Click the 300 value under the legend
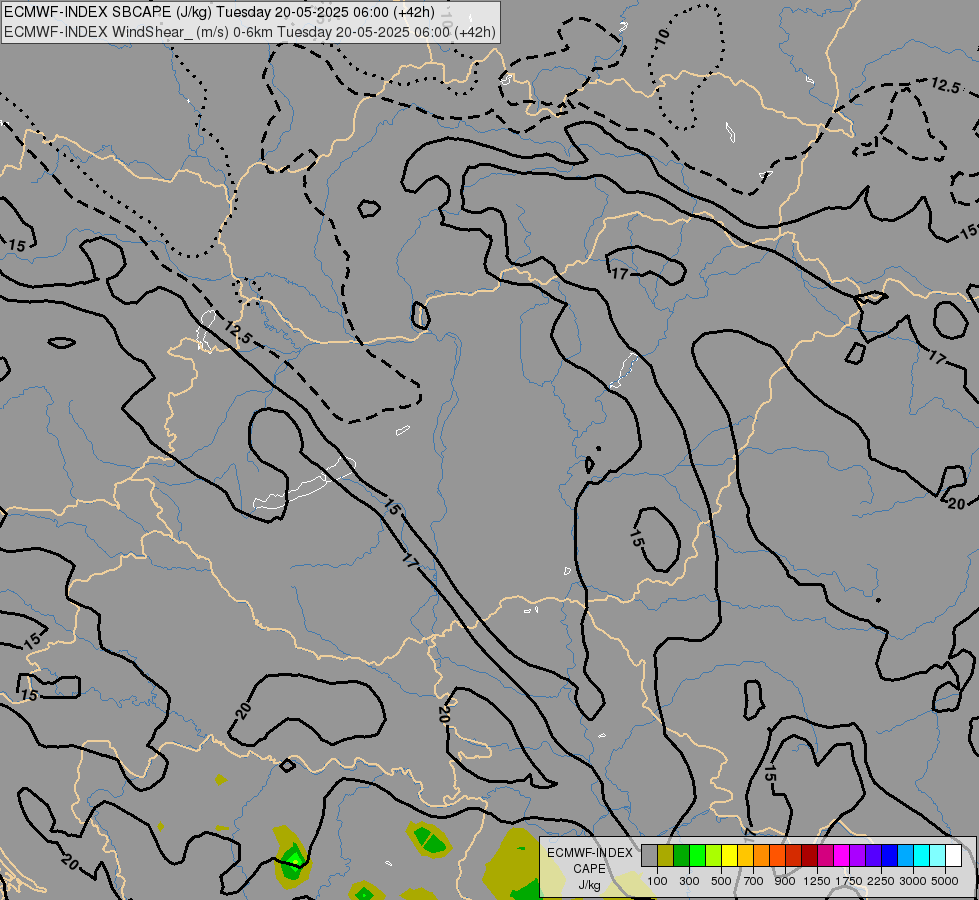 [x=689, y=881]
